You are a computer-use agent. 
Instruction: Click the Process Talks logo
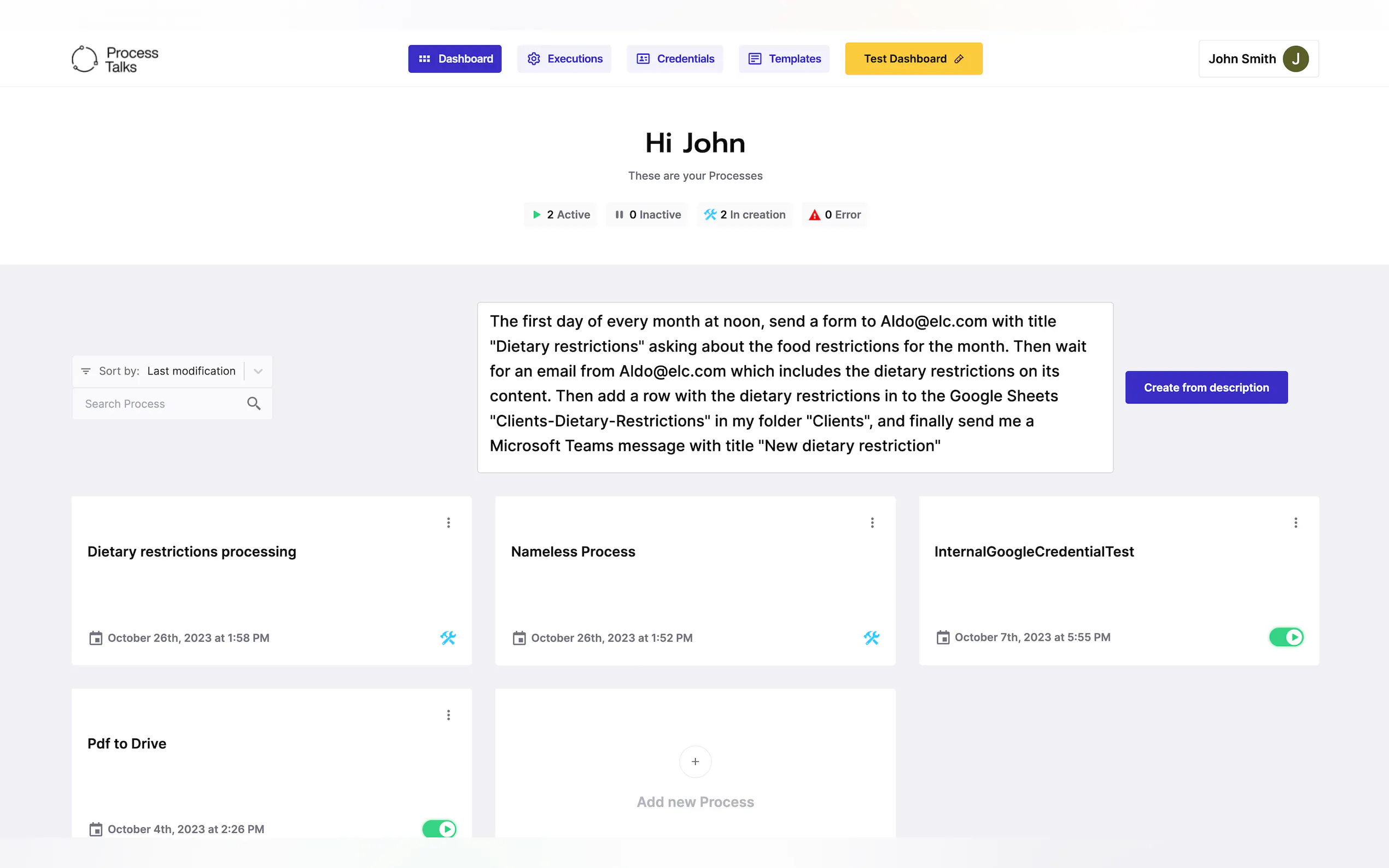pos(115,59)
